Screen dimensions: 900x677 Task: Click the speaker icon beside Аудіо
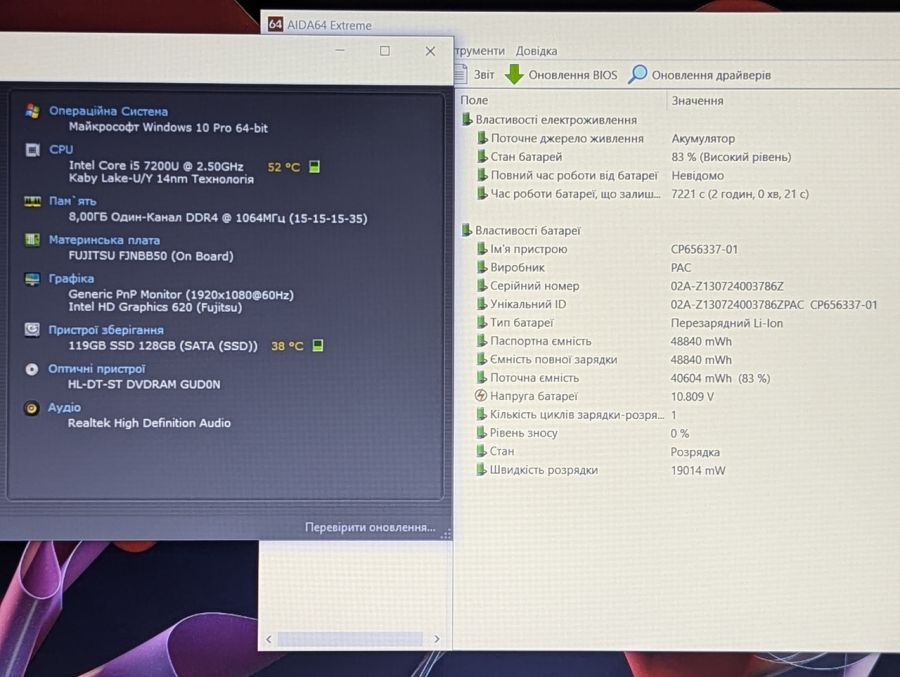click(x=32, y=408)
